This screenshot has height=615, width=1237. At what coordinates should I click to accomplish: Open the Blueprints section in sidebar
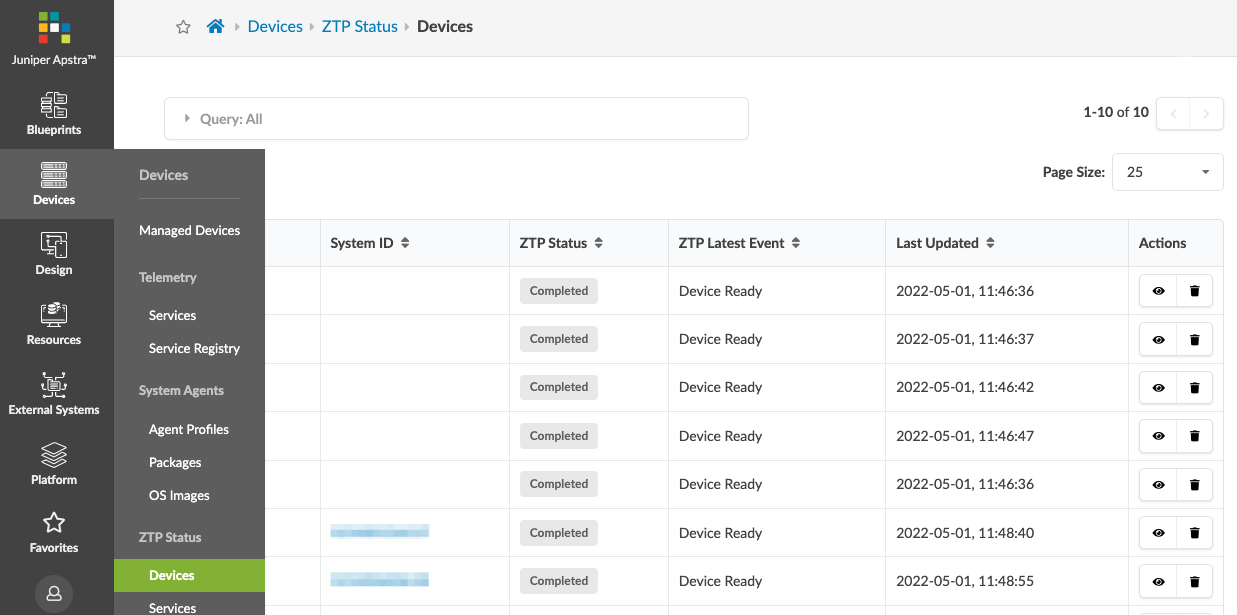(54, 114)
